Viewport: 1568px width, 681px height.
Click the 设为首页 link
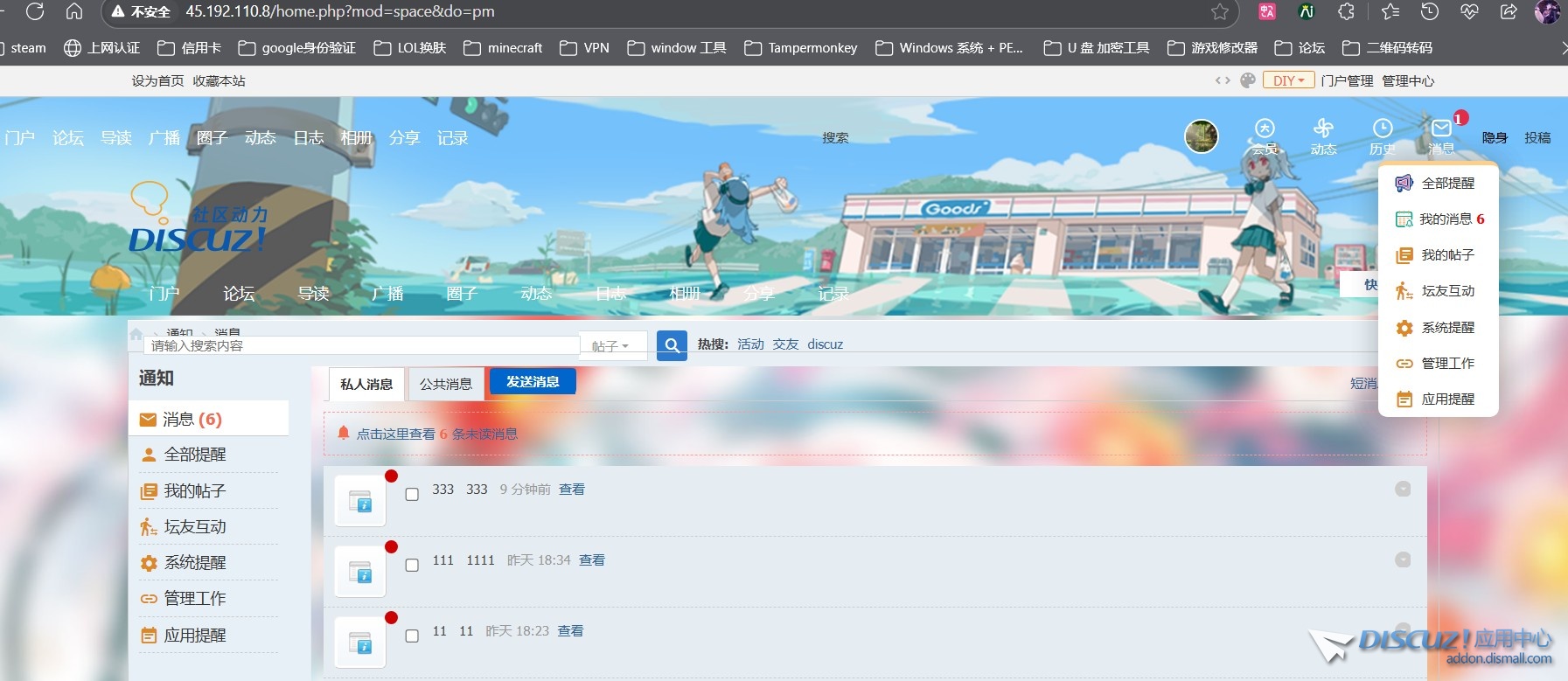[157, 80]
